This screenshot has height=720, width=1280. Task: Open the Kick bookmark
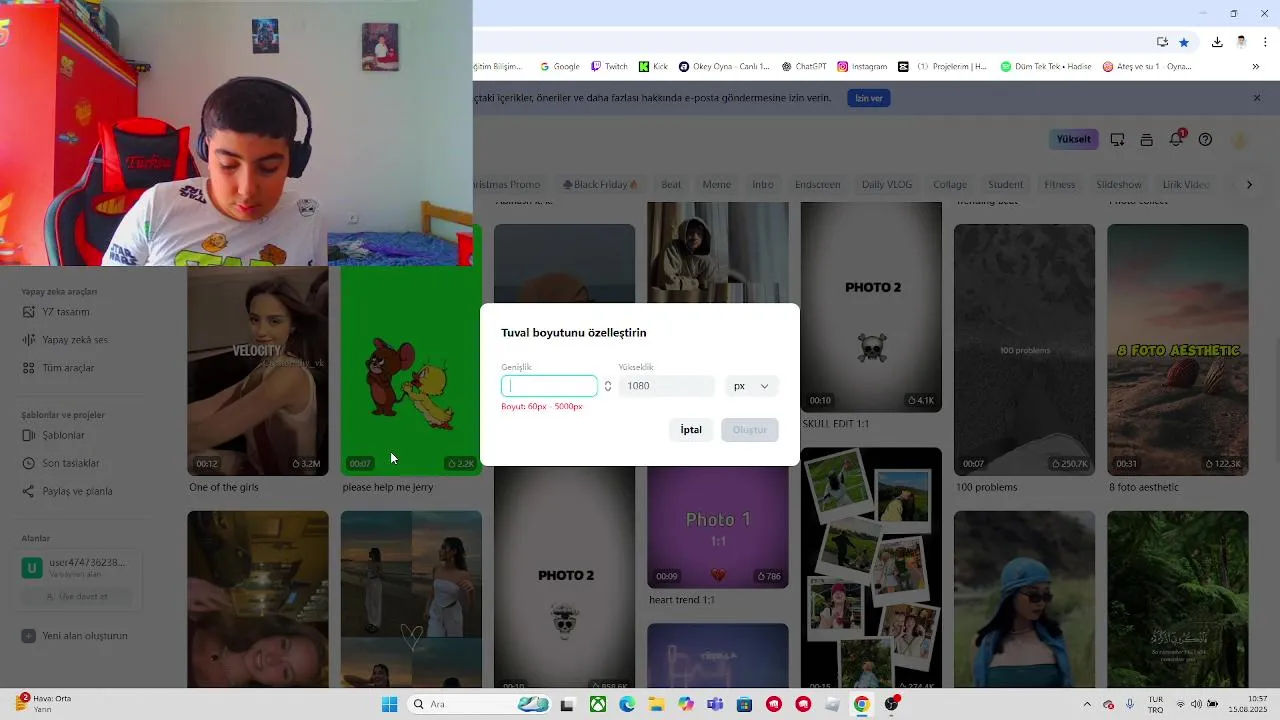(654, 66)
